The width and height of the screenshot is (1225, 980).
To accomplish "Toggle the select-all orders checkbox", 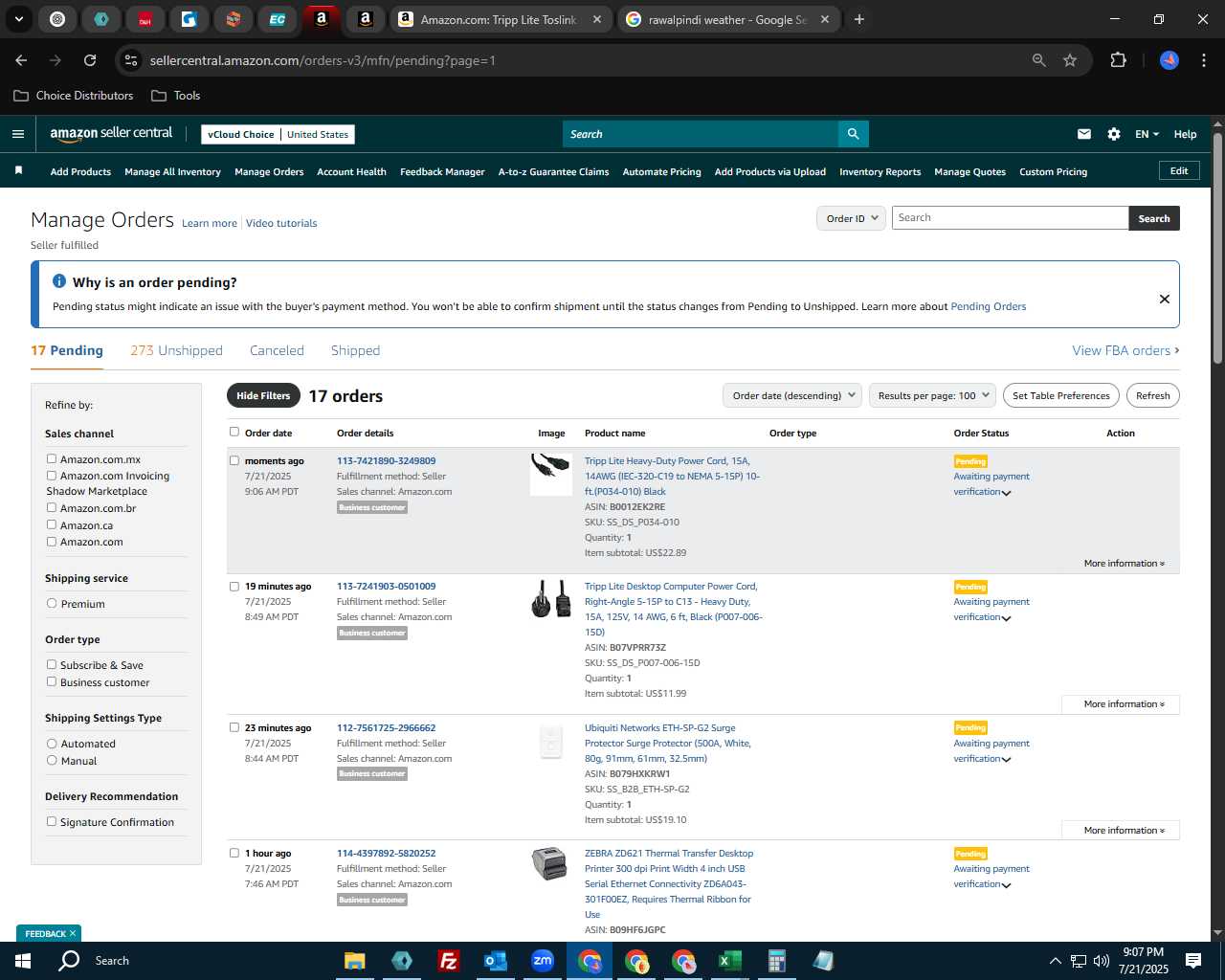I will click(x=234, y=432).
